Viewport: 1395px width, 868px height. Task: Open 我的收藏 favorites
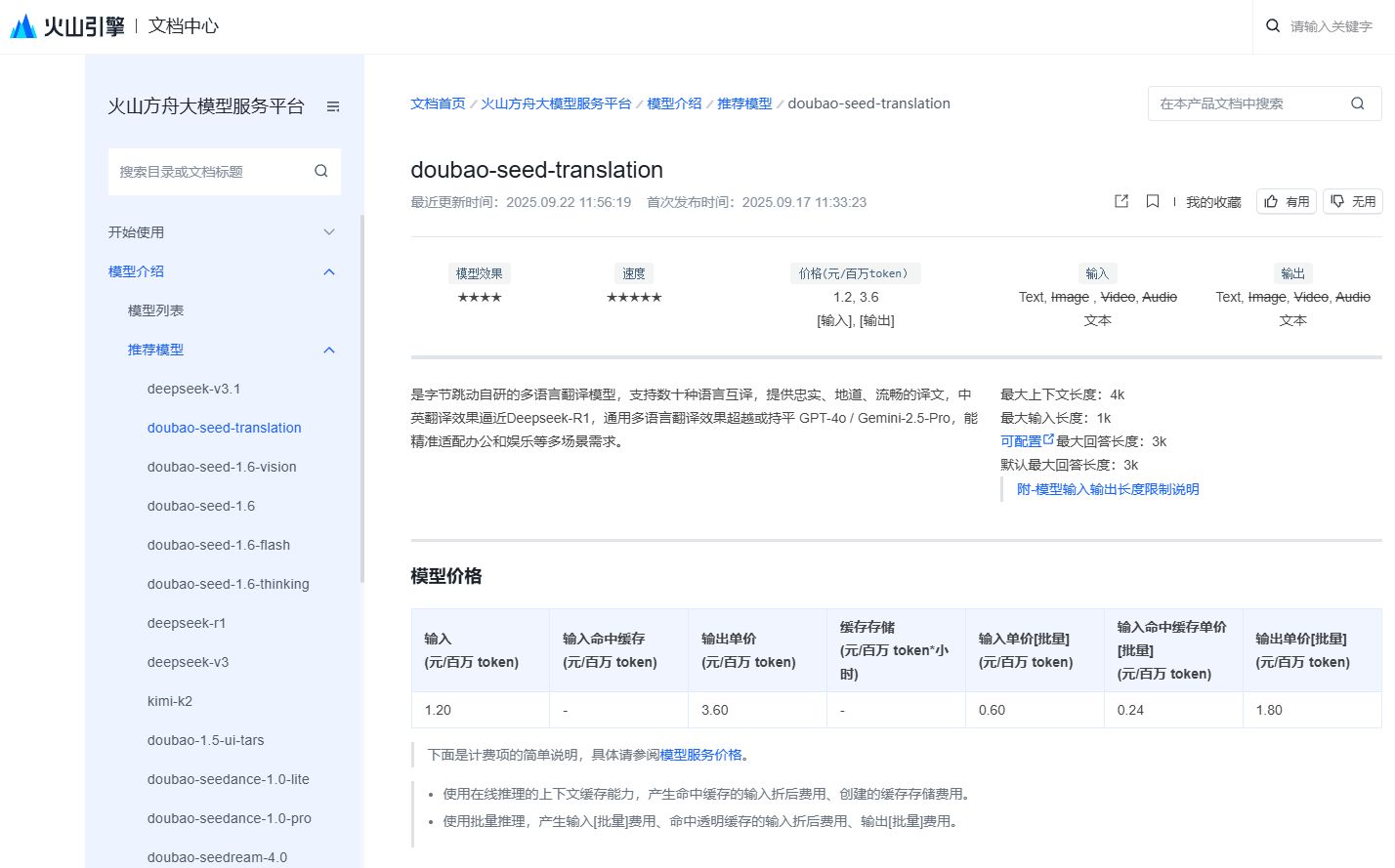pos(1213,202)
